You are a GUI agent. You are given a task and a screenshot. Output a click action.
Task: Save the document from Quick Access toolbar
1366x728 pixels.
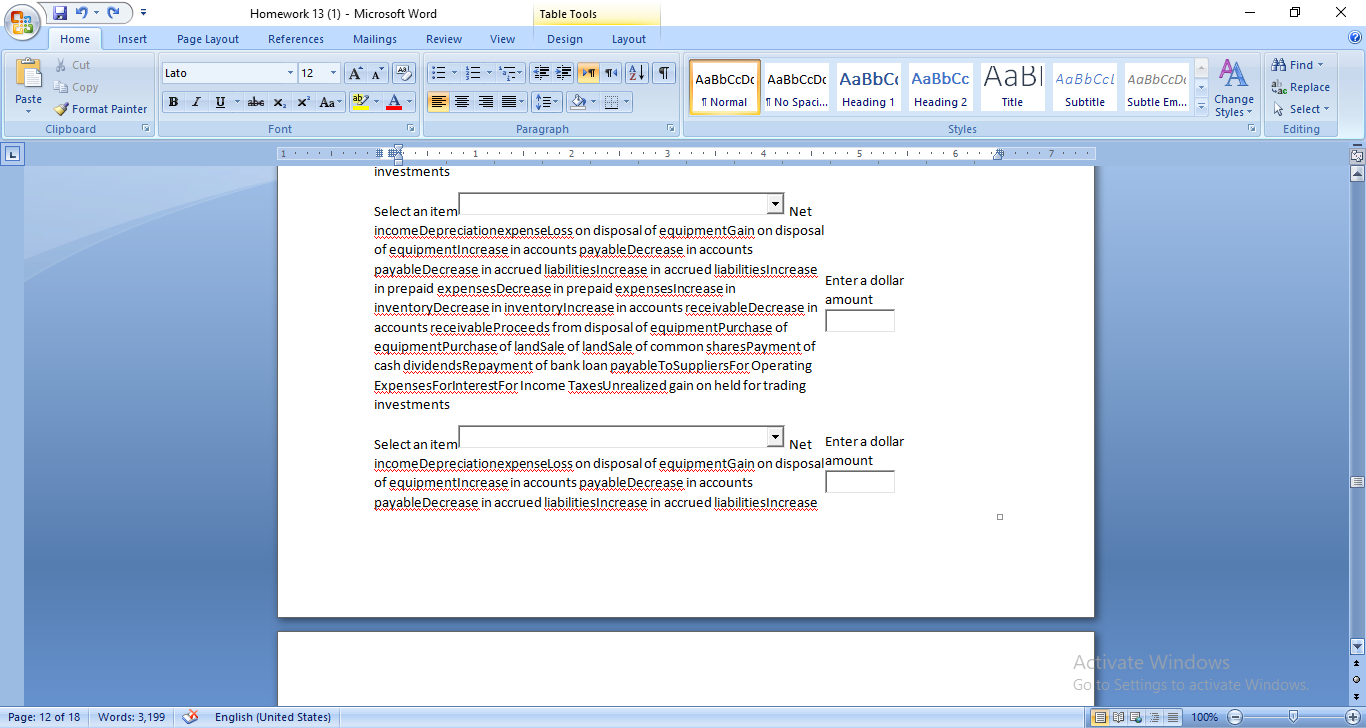click(60, 14)
